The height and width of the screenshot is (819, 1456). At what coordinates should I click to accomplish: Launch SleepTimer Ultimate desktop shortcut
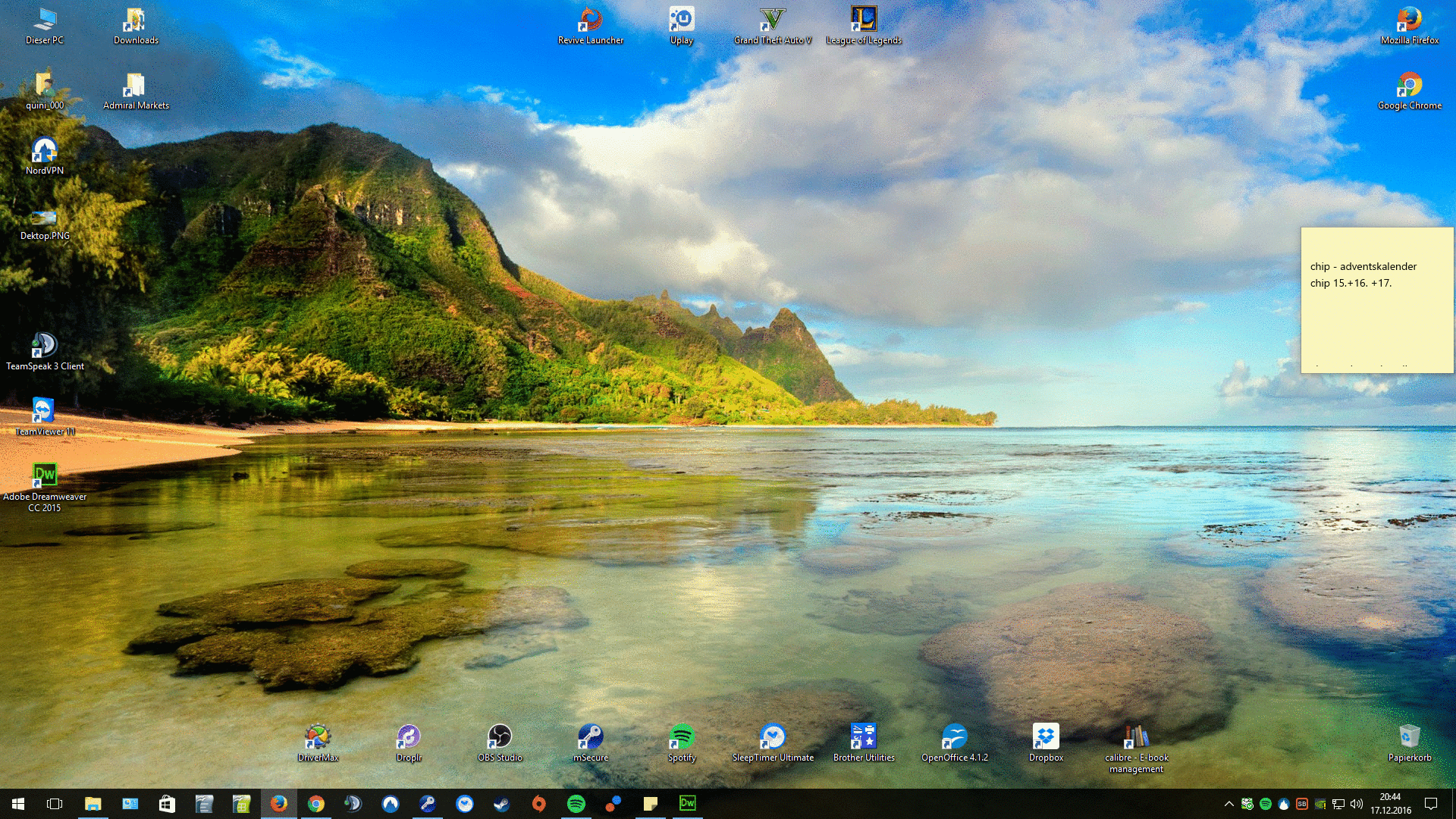[x=773, y=743]
